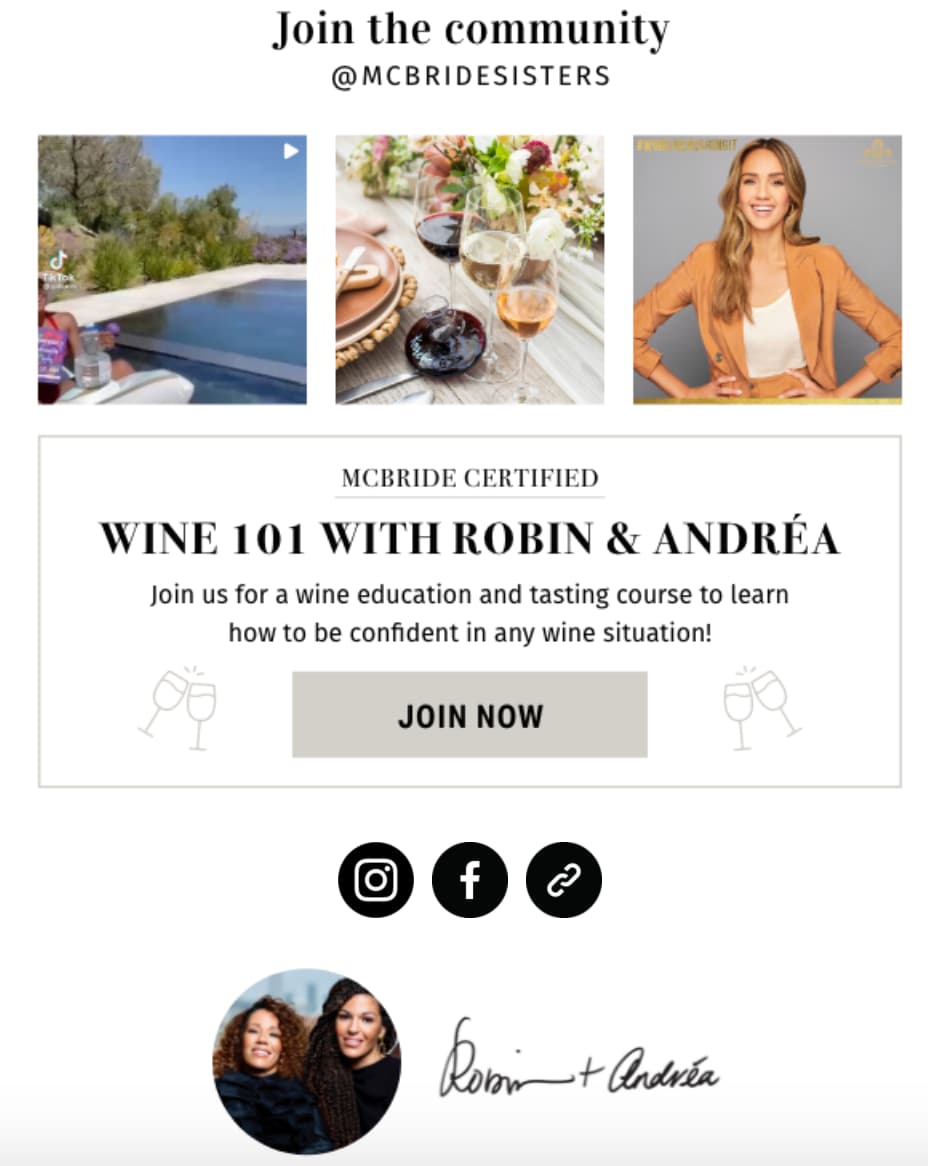This screenshot has height=1166, width=928.
Task: Open the woman in orange blazer photo
Action: [767, 270]
